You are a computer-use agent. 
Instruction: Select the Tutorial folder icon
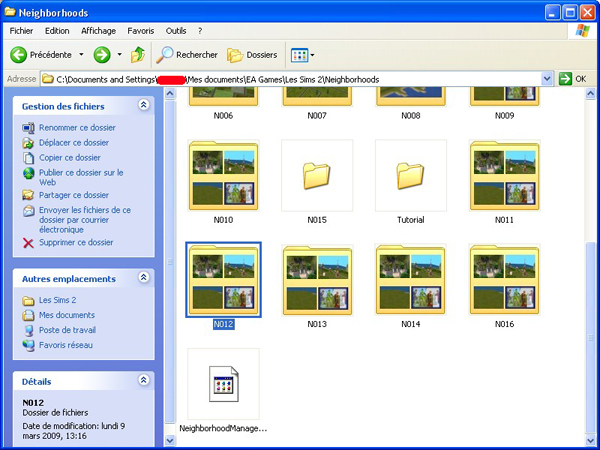pyautogui.click(x=411, y=176)
